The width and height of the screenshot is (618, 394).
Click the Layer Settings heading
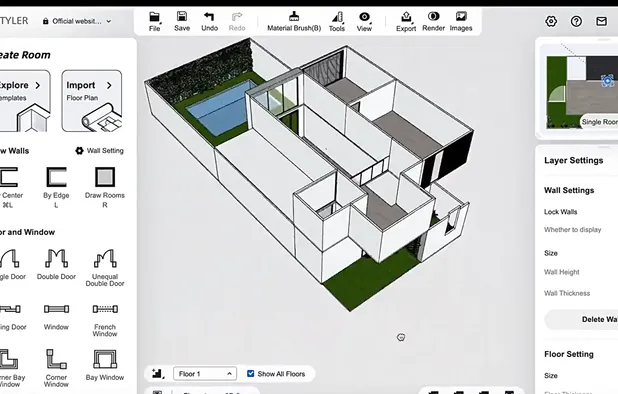[x=573, y=160]
